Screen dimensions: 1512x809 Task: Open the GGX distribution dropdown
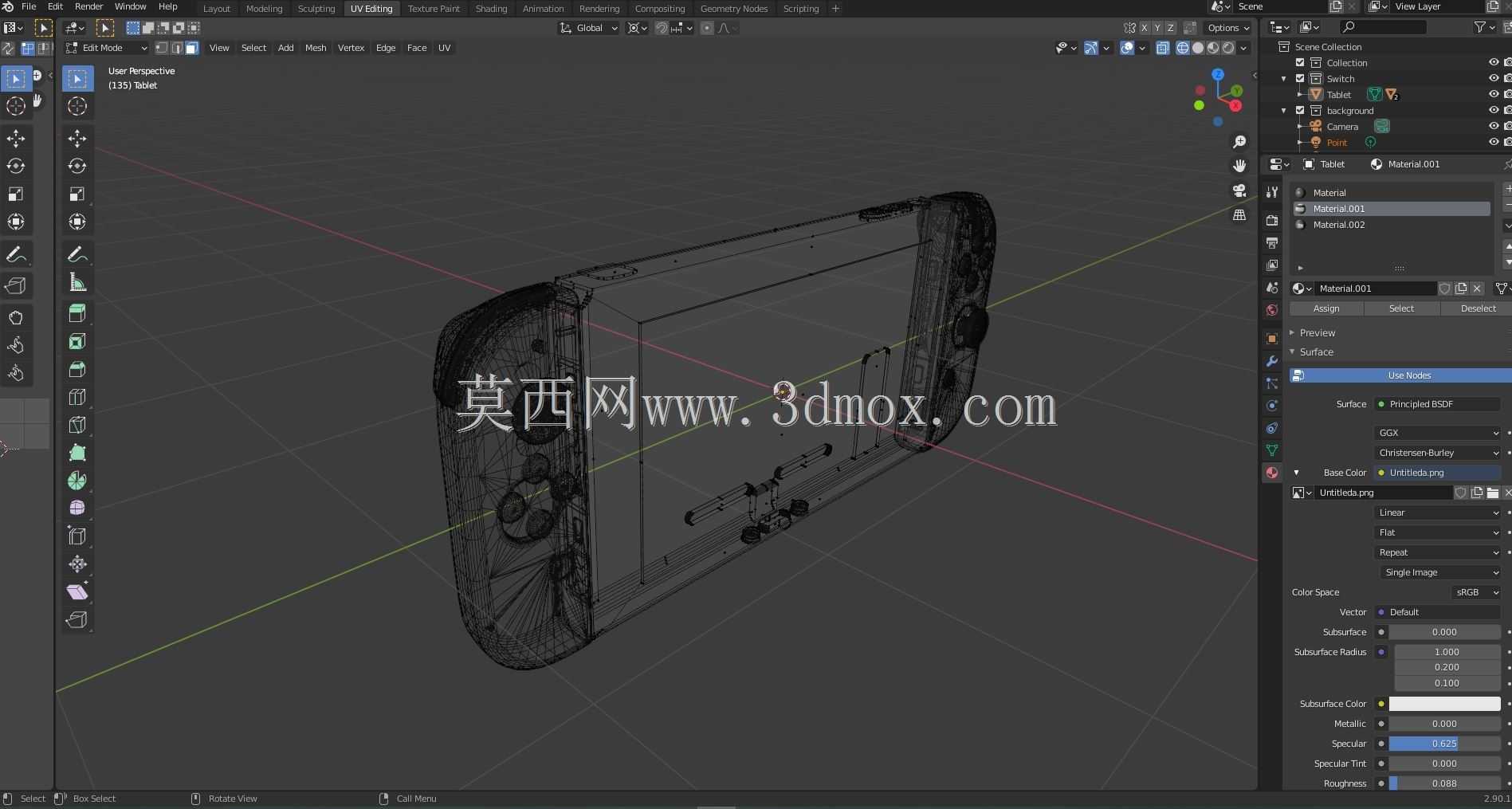[1439, 433]
